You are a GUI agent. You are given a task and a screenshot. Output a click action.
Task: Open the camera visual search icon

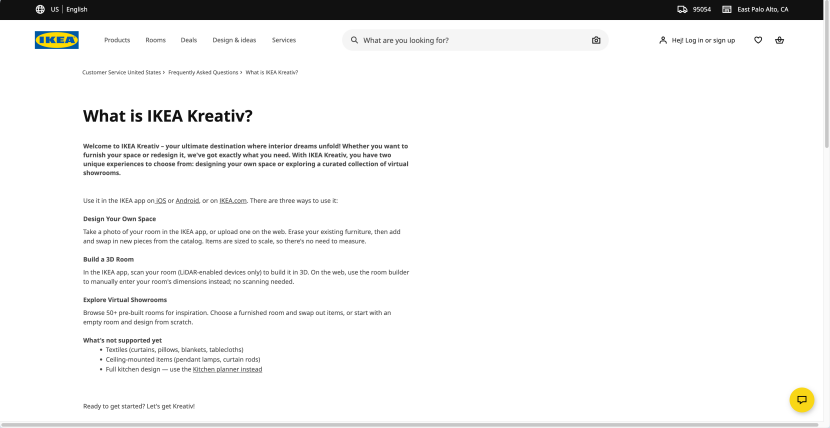coord(596,40)
